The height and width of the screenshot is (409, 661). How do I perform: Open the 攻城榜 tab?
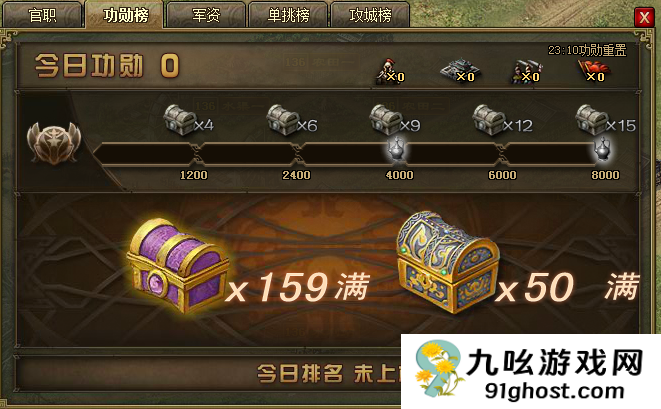click(x=370, y=15)
